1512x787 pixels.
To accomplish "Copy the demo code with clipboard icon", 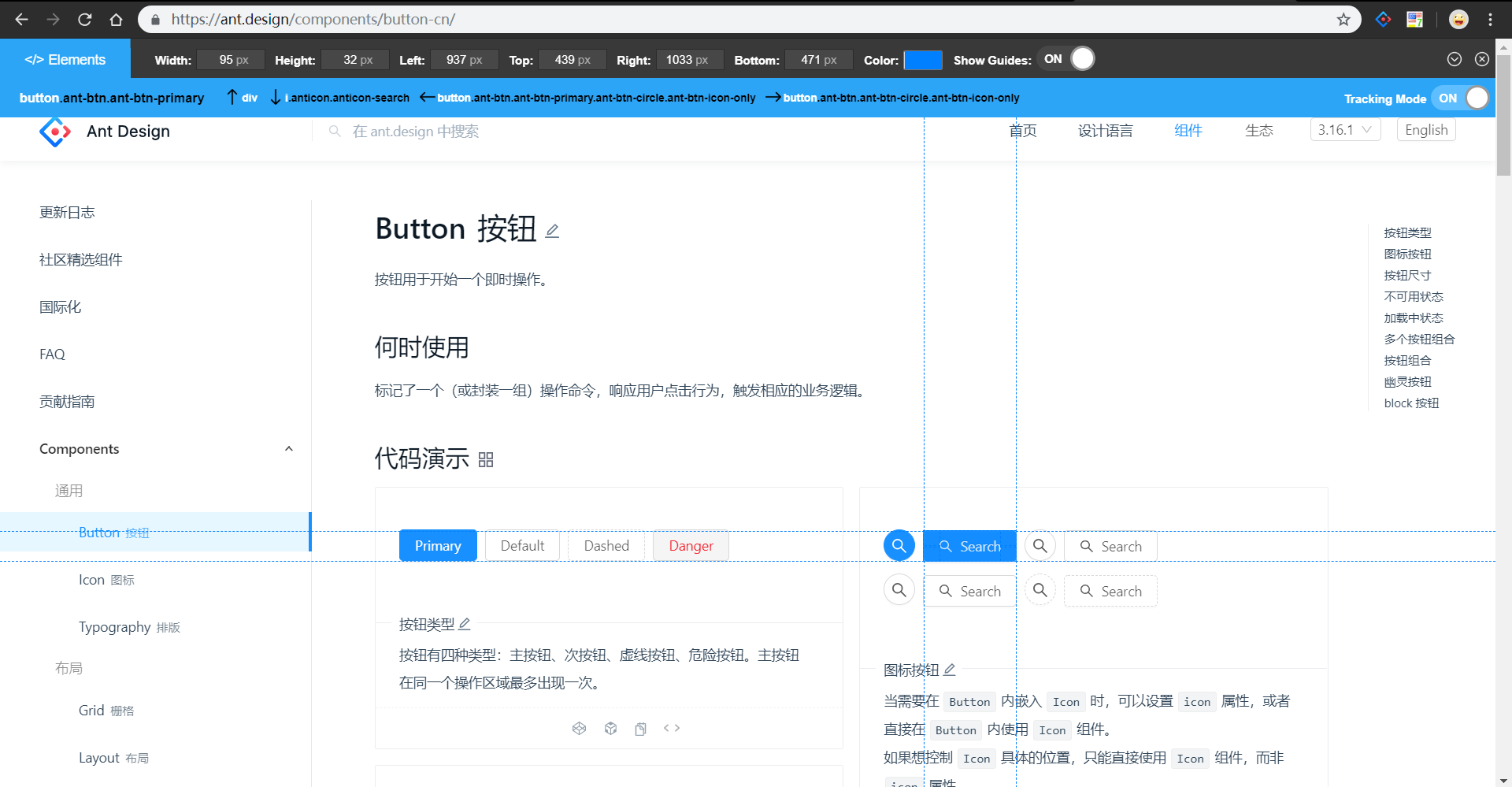I will point(641,729).
